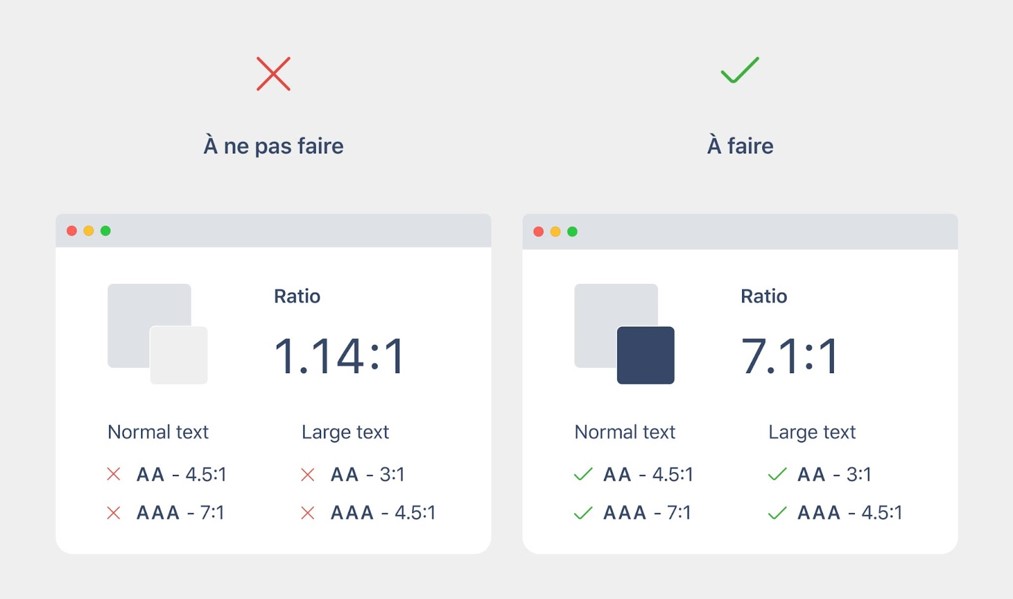
Task: Click the À ne pas faire heading
Action: [273, 146]
